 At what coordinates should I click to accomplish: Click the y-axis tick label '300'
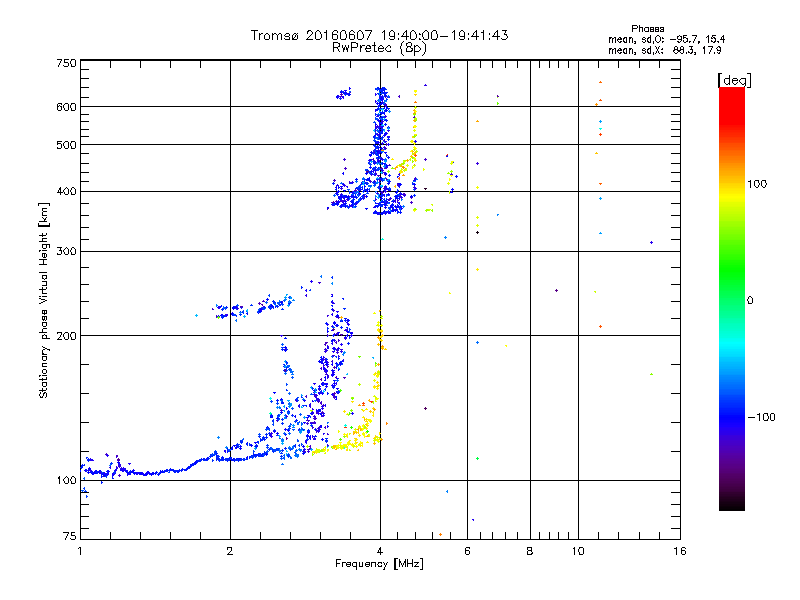coord(66,252)
